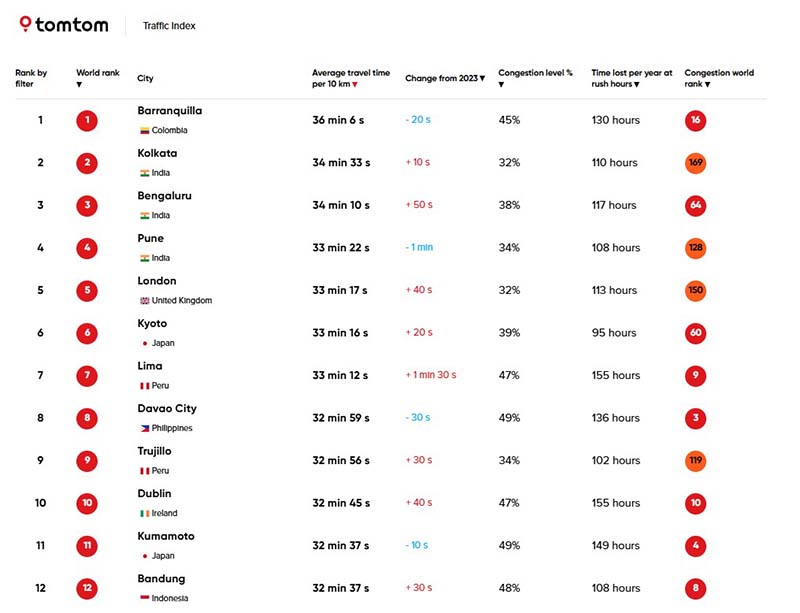Open the Traffic Index page title

(169, 26)
